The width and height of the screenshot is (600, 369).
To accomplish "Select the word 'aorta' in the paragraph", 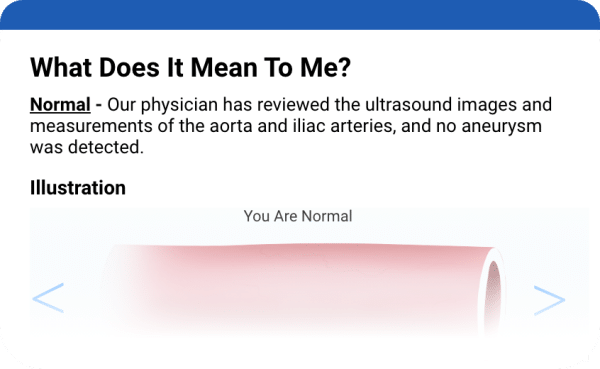I will tap(231, 126).
